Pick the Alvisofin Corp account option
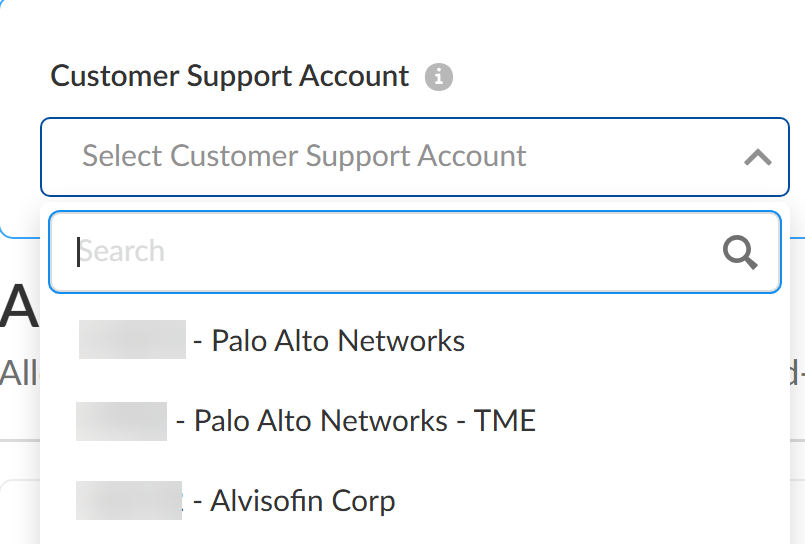Screen dimensions: 805x544 tap(302, 500)
